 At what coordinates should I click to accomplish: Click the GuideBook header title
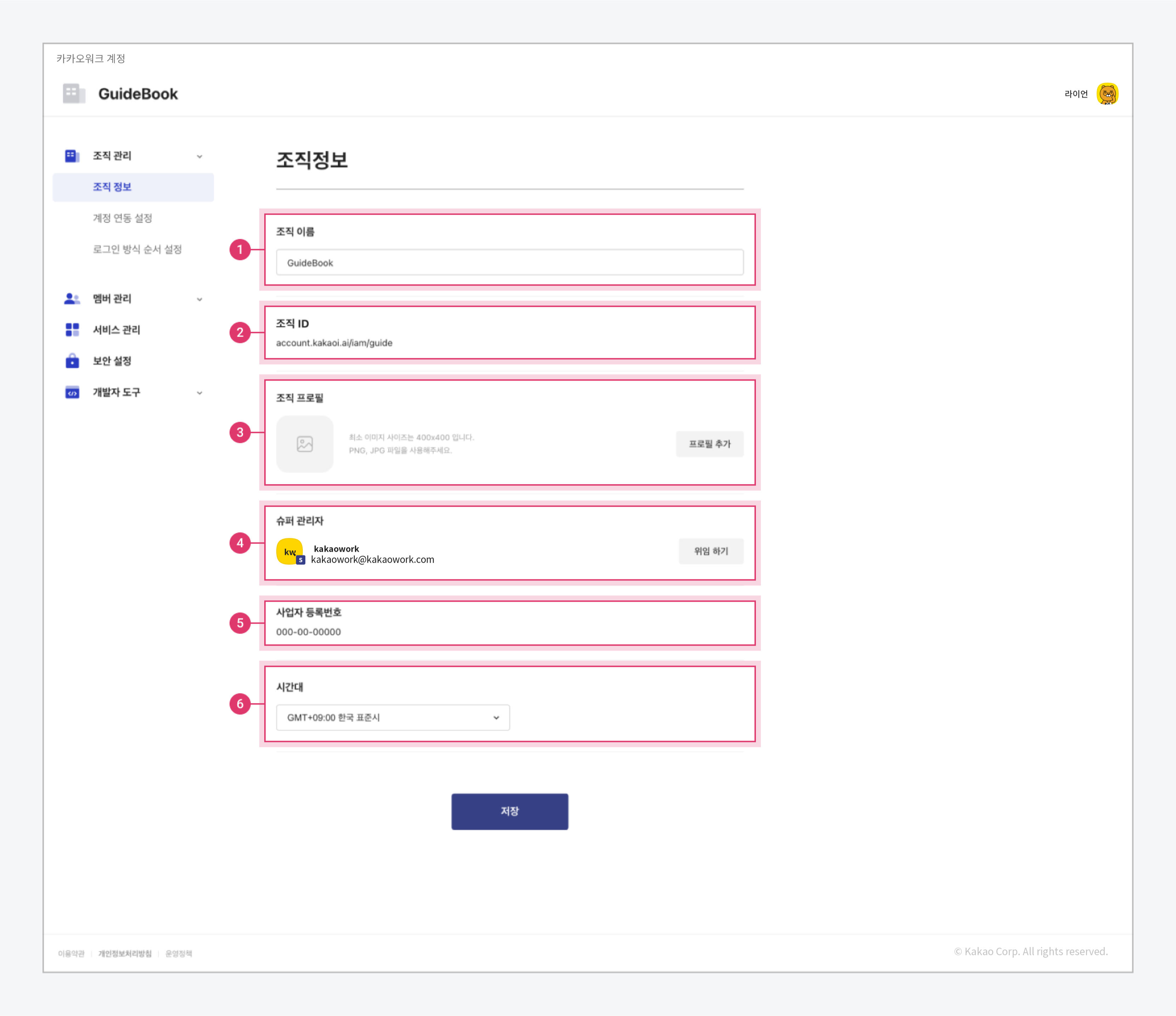point(138,94)
